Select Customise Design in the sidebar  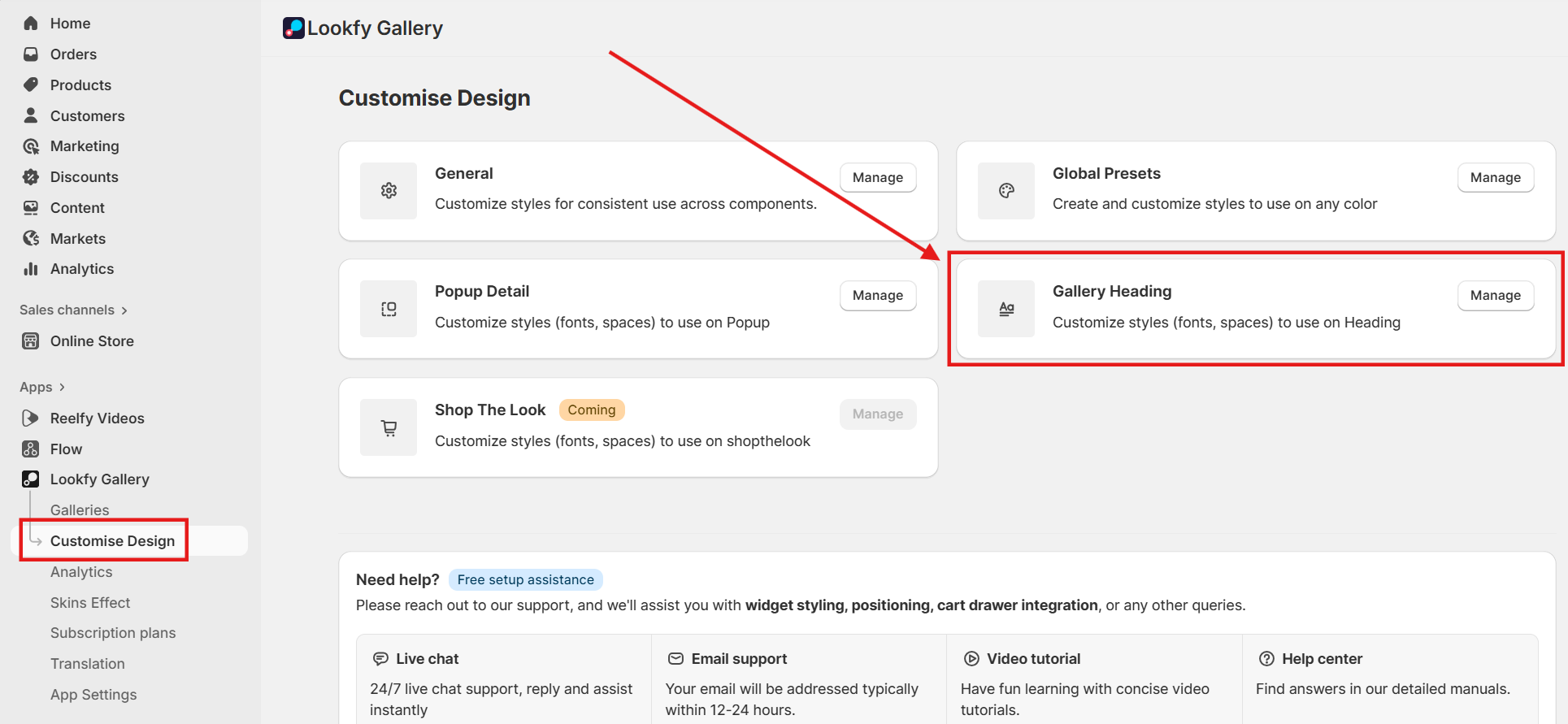coord(112,541)
